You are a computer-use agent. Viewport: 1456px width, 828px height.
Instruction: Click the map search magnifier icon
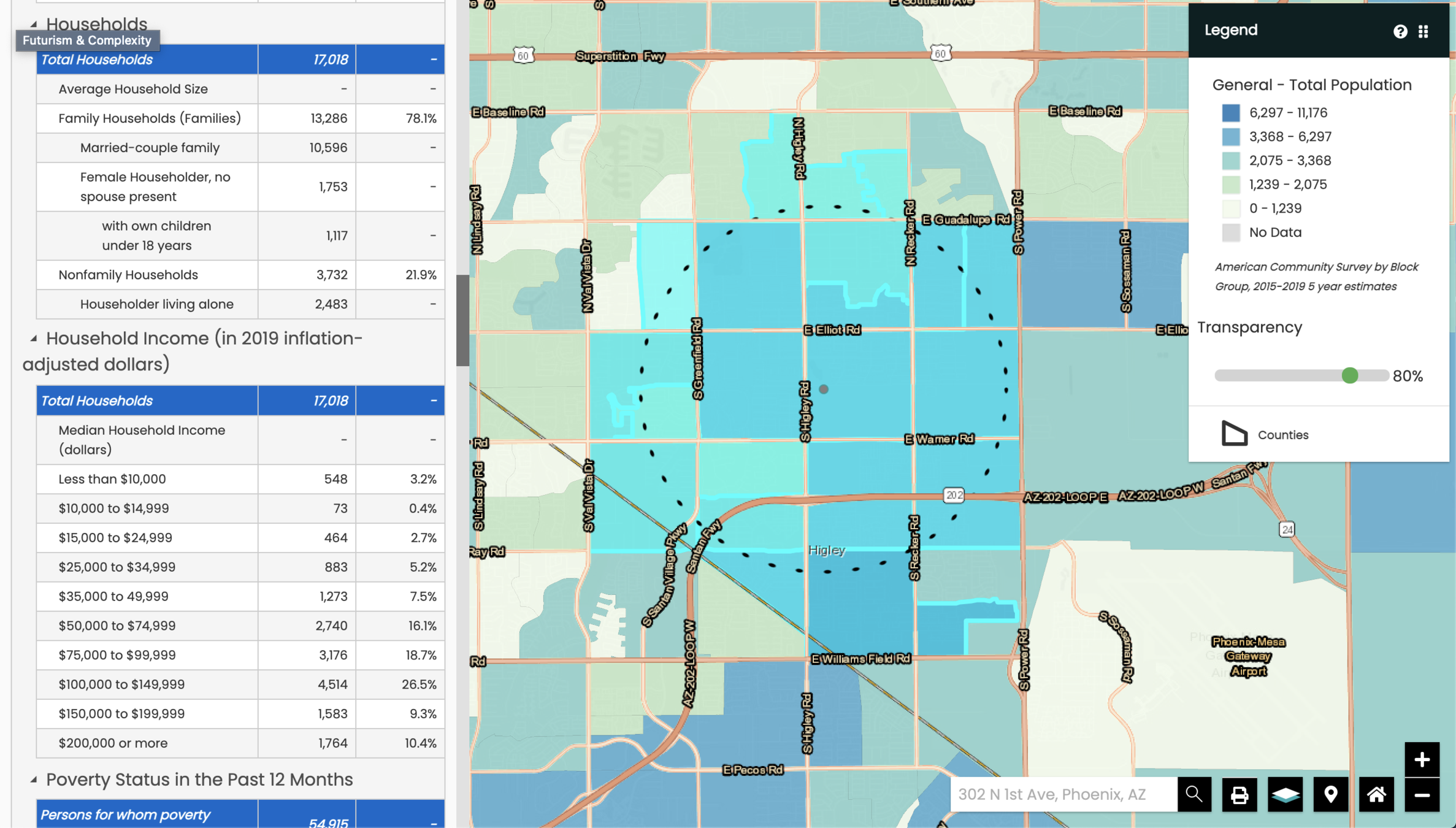click(x=1194, y=794)
